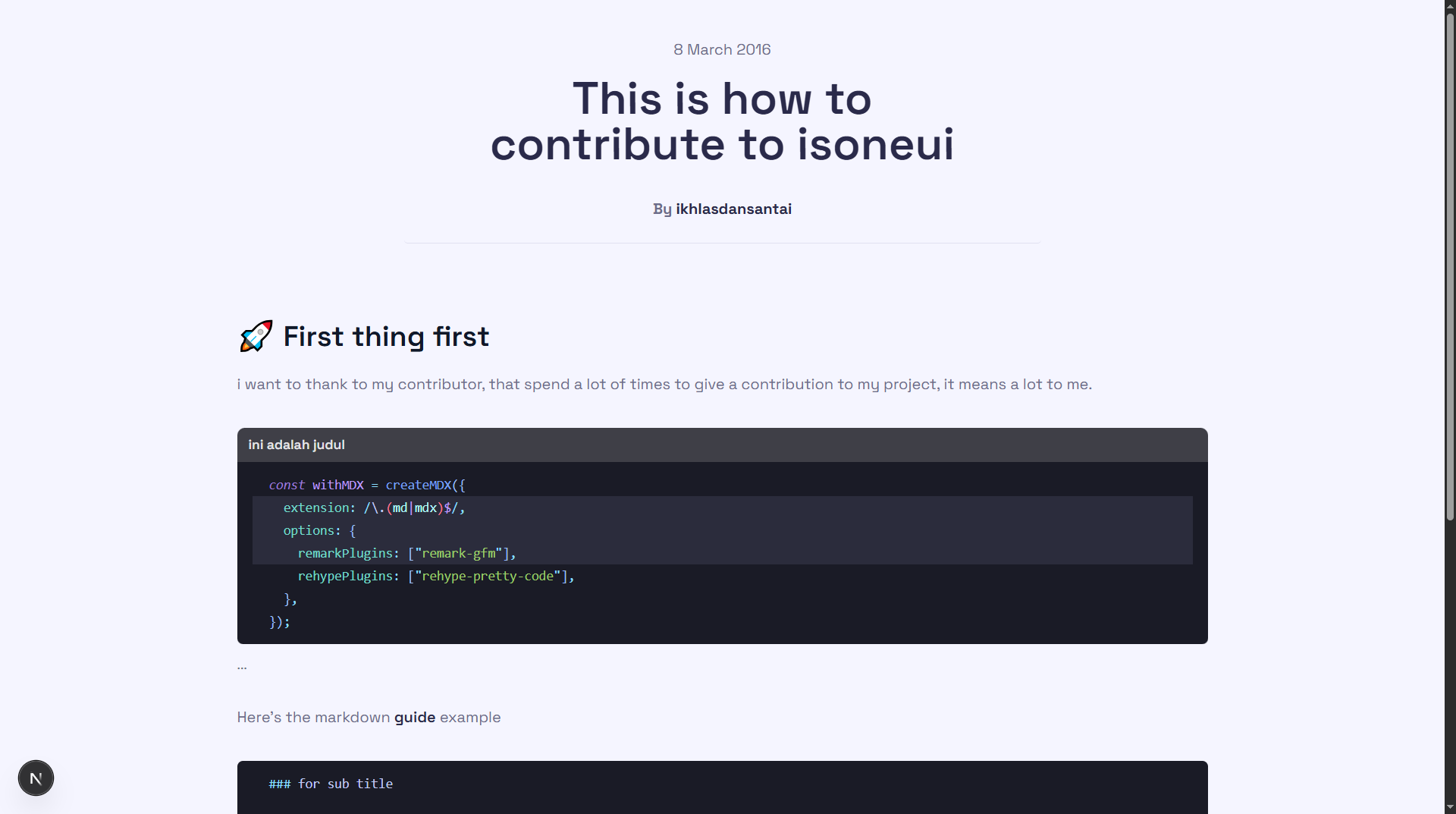Click the scrollbar down arrow

(1450, 807)
